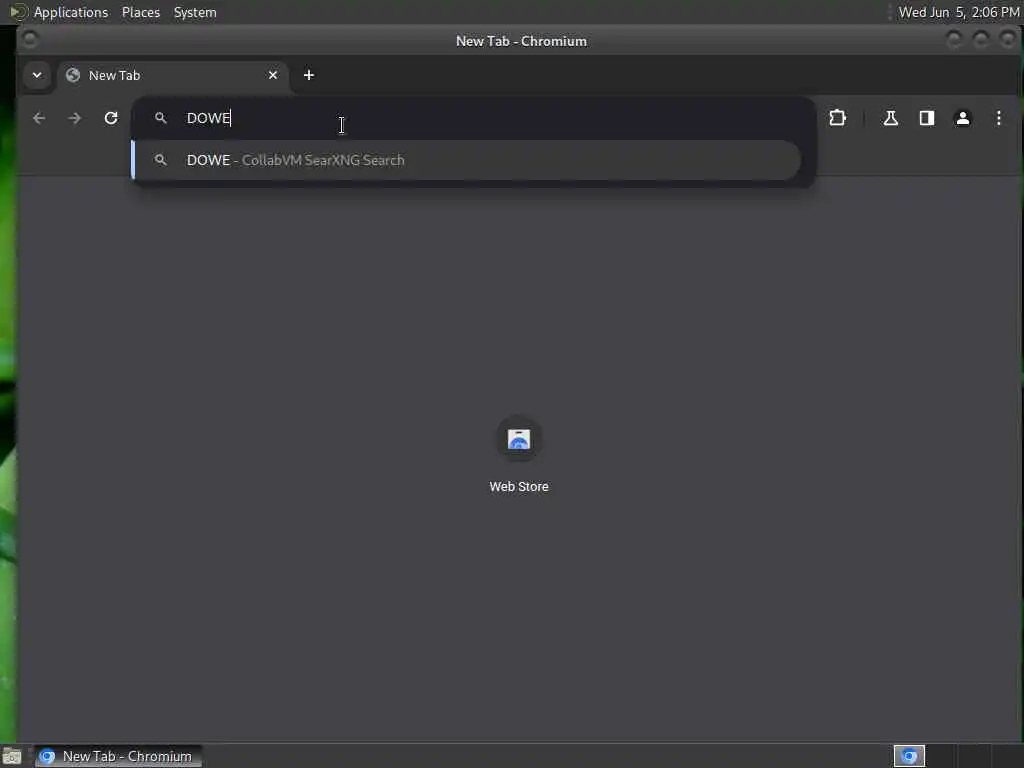Reload the page with the refresh icon

(x=111, y=118)
